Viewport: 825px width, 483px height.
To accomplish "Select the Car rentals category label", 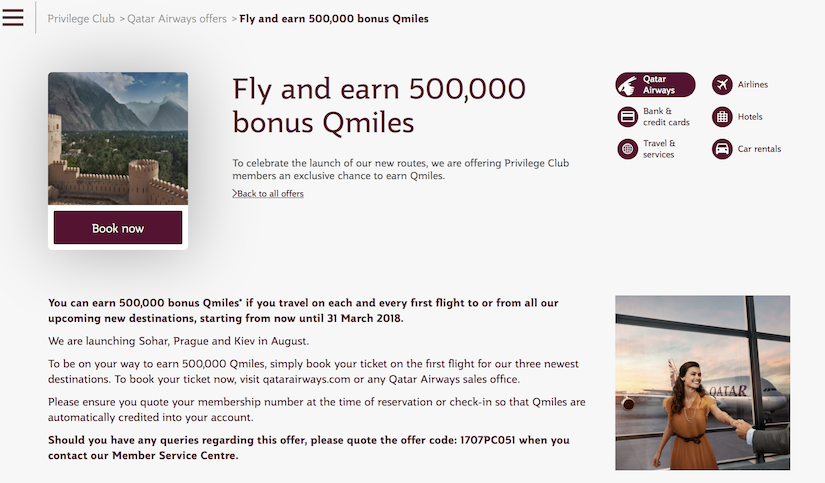I will (x=759, y=149).
